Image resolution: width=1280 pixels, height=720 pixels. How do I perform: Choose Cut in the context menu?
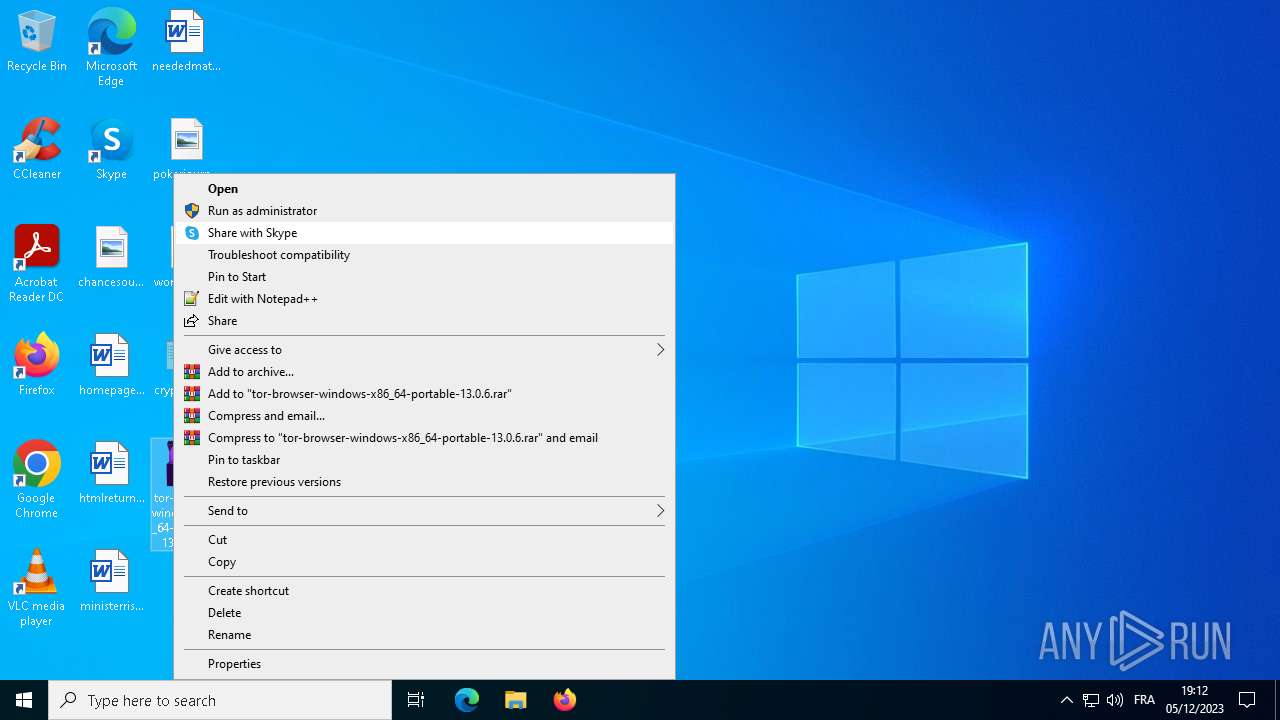click(x=424, y=540)
